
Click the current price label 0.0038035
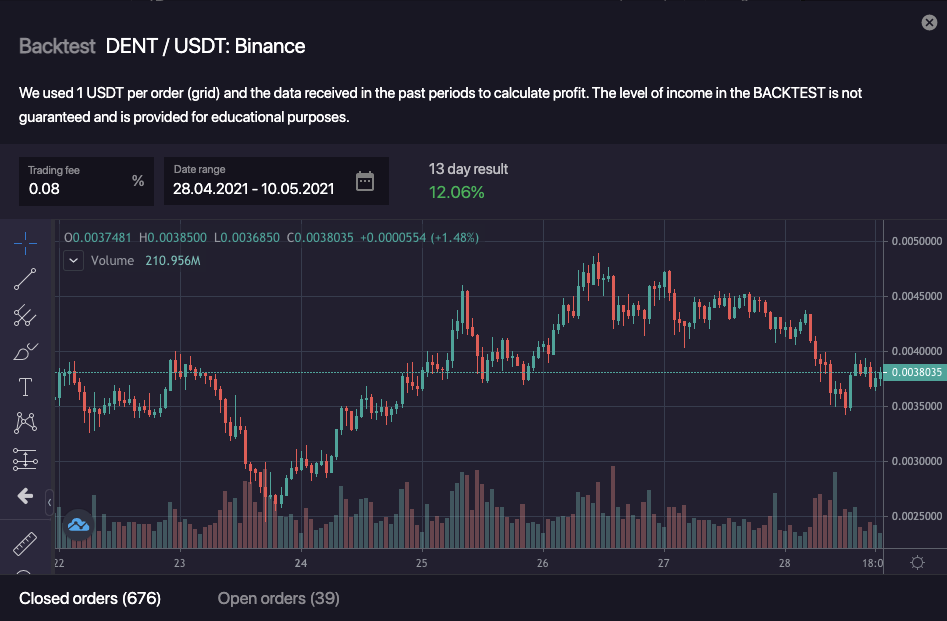pyautogui.click(x=916, y=372)
